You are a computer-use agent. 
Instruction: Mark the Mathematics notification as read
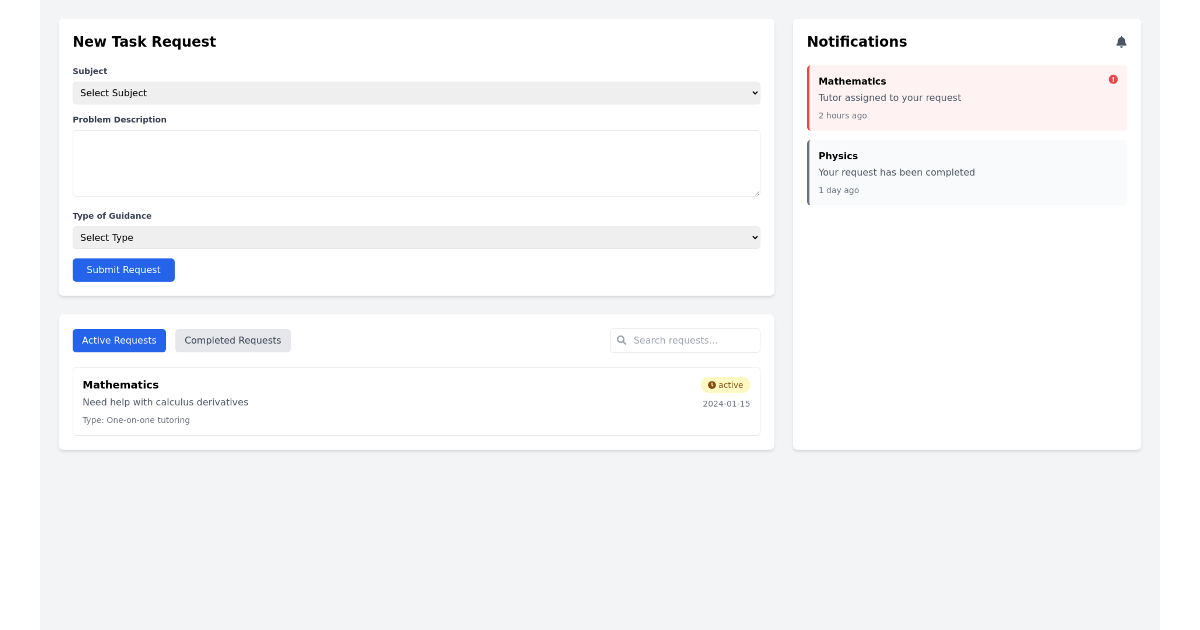click(x=966, y=97)
